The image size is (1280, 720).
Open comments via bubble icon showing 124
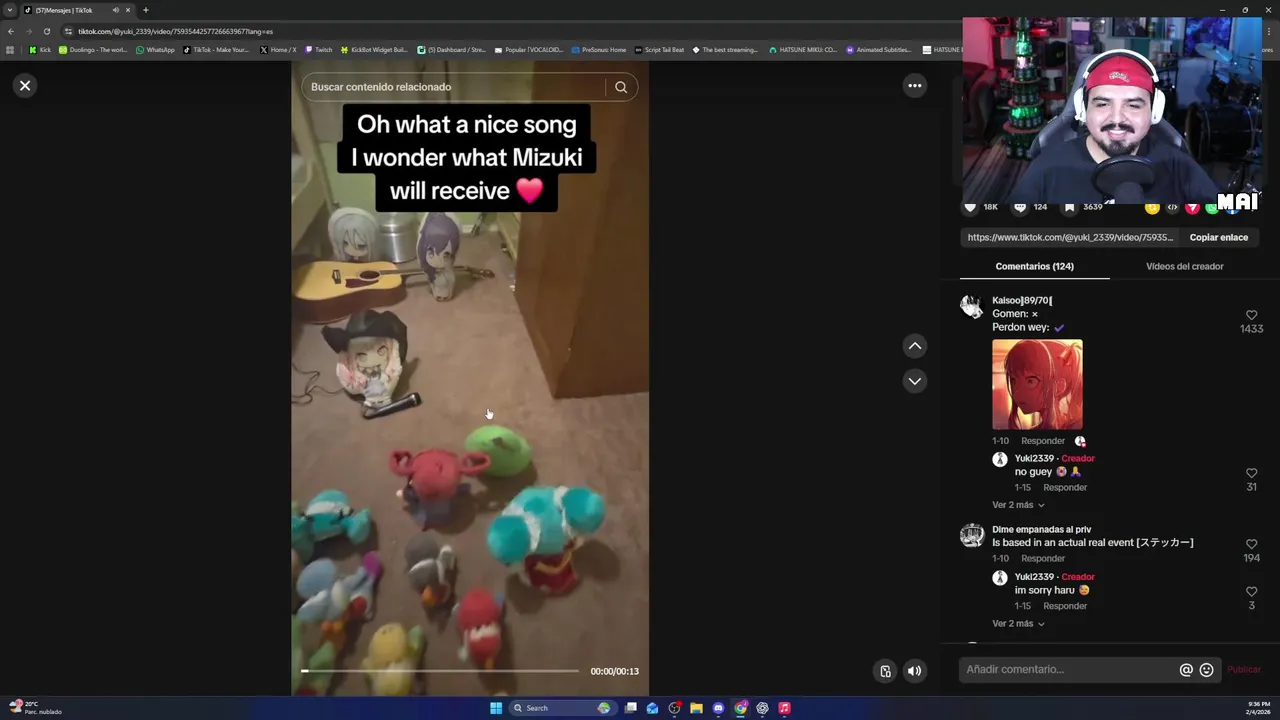click(x=1020, y=207)
